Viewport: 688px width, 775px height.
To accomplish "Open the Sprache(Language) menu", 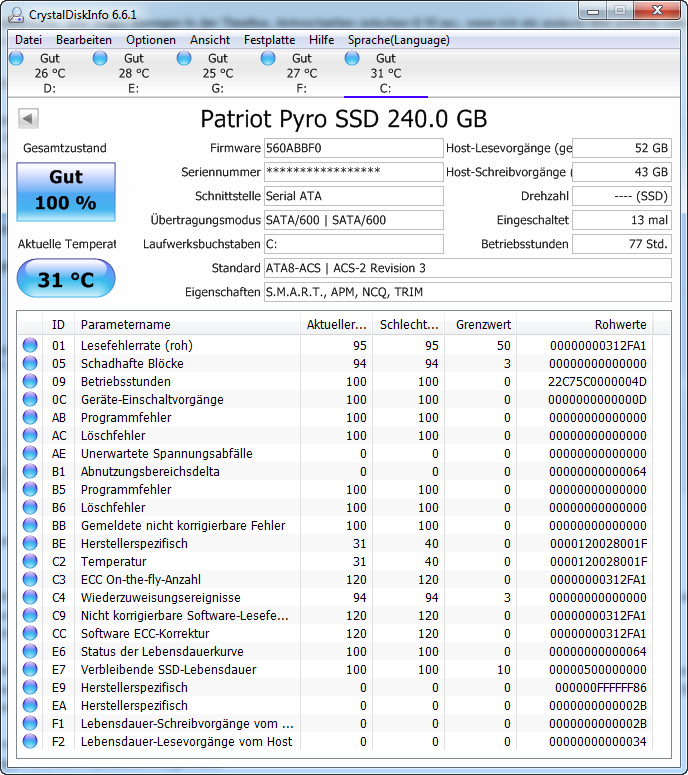I will (x=398, y=40).
